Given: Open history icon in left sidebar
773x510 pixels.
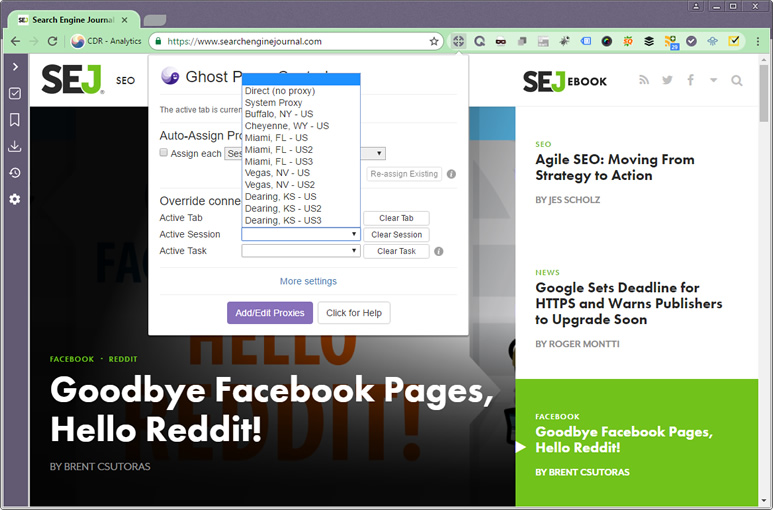Looking at the screenshot, I should point(15,172).
